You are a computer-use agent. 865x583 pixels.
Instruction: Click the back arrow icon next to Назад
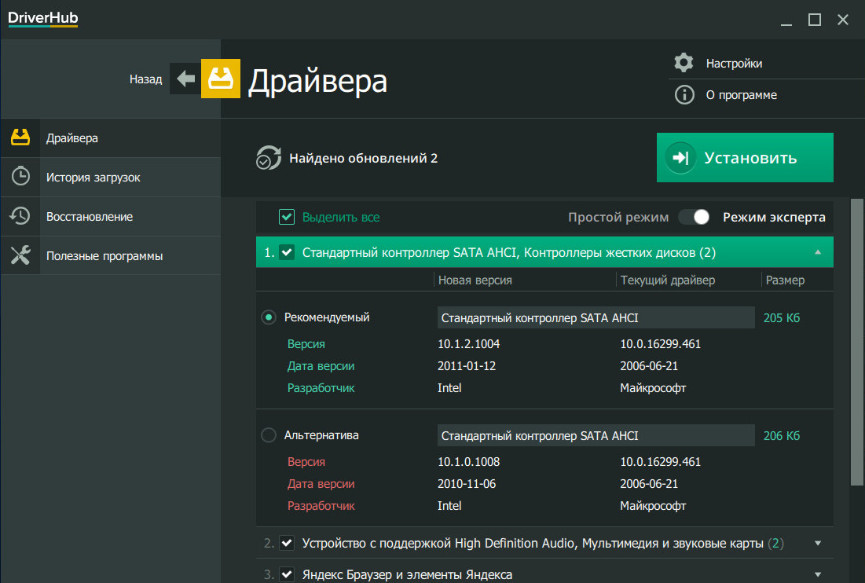(x=185, y=79)
